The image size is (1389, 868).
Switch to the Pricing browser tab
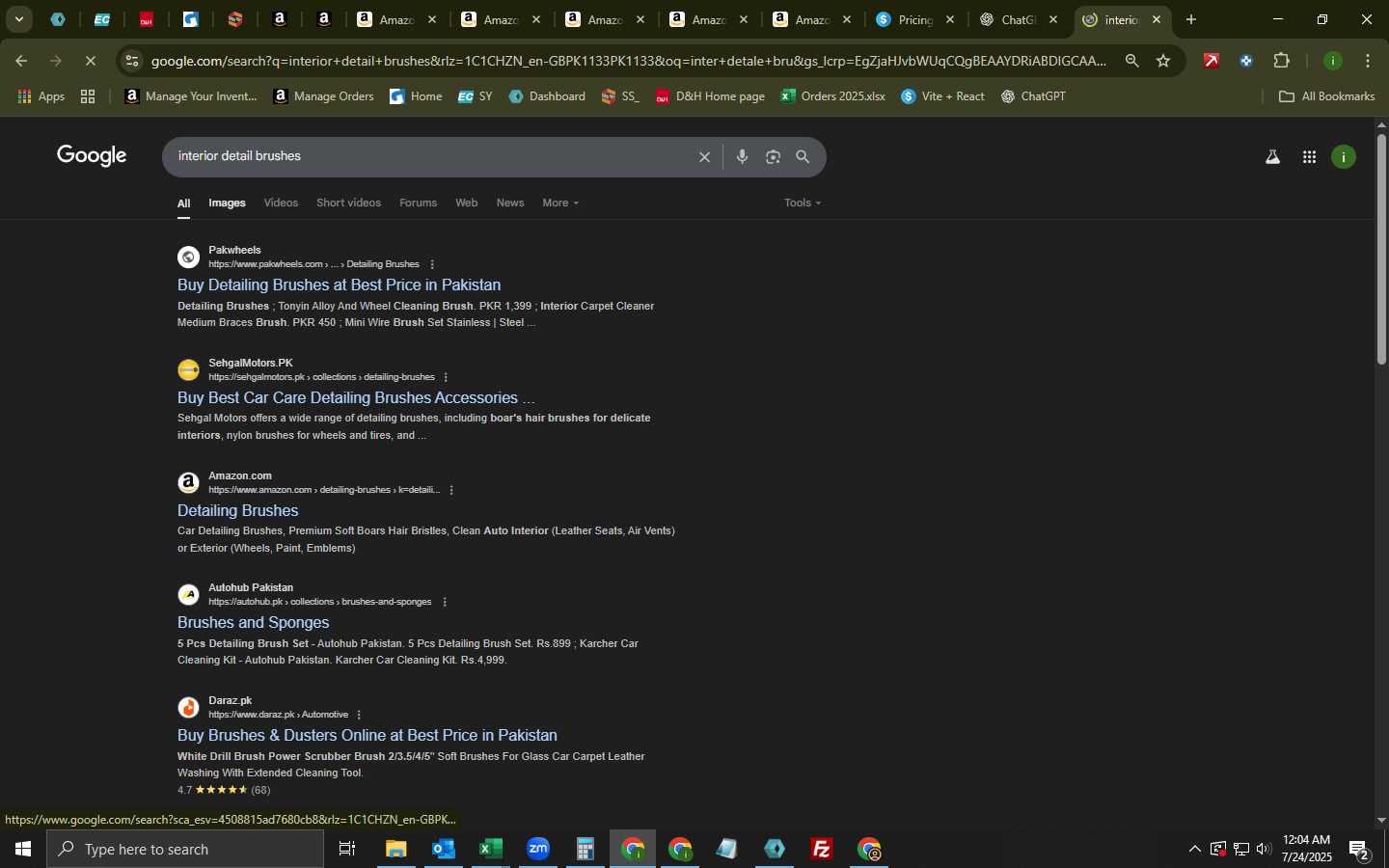coord(914,19)
